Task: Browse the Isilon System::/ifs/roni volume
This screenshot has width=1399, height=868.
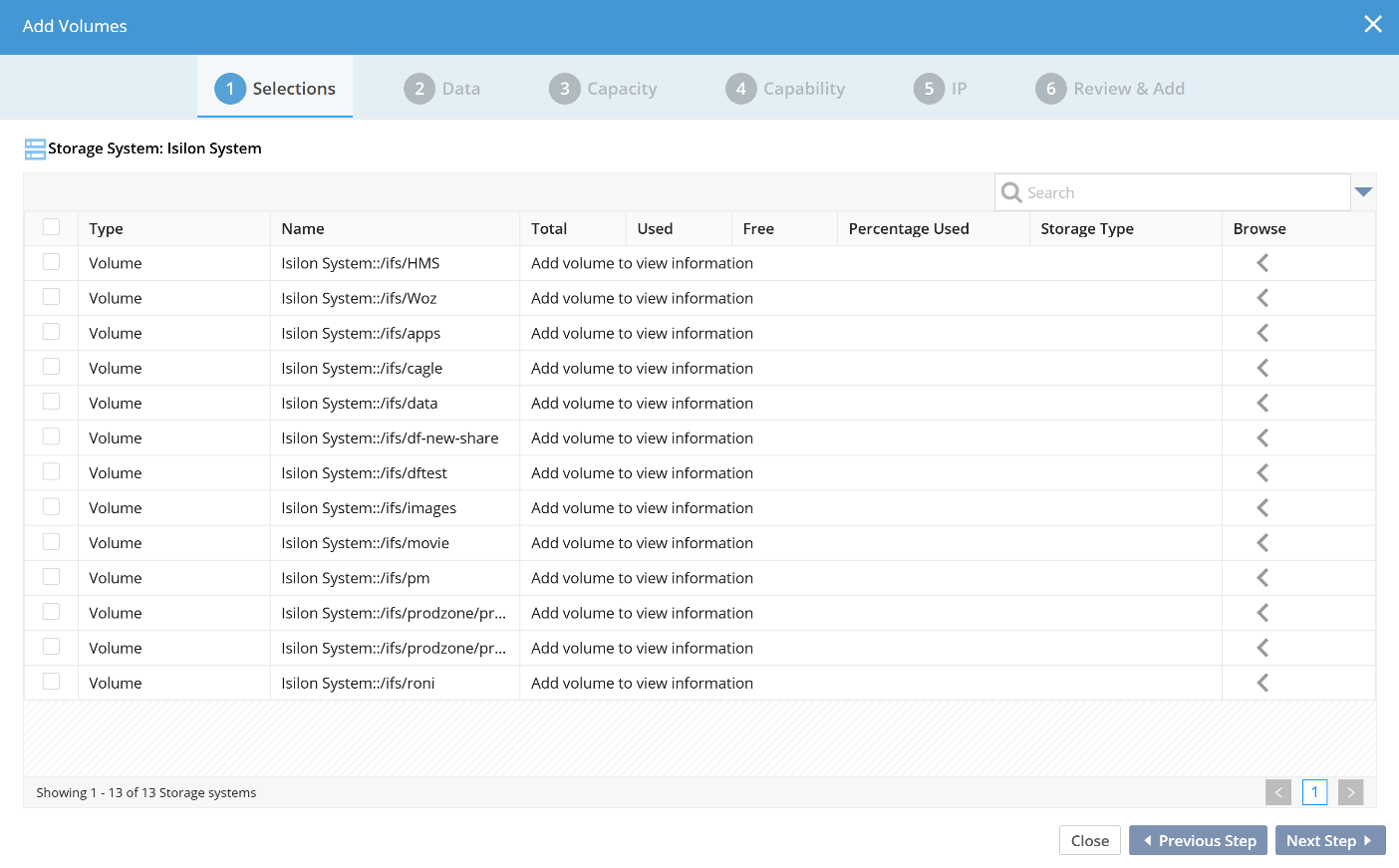Action: point(1262,683)
